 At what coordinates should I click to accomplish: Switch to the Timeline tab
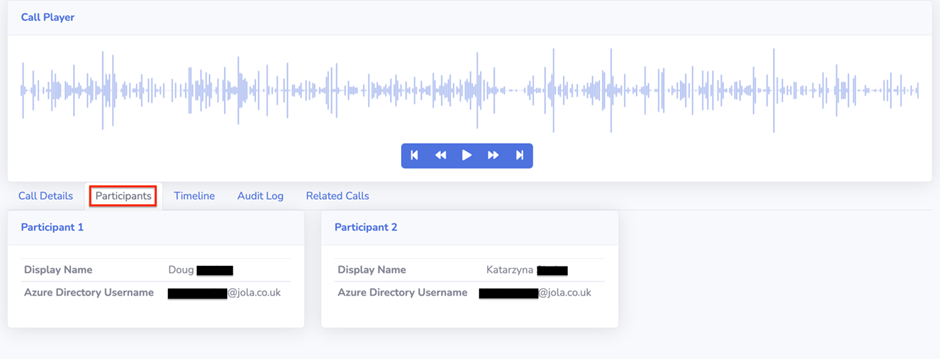[194, 196]
